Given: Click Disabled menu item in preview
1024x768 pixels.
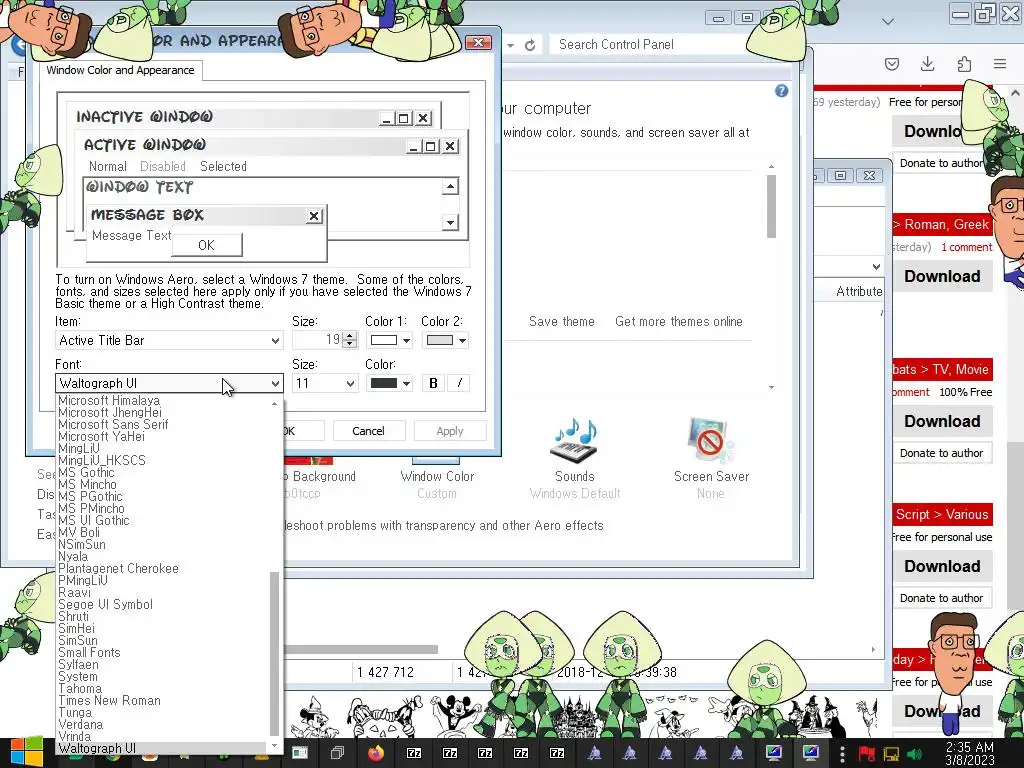Looking at the screenshot, I should tap(163, 167).
